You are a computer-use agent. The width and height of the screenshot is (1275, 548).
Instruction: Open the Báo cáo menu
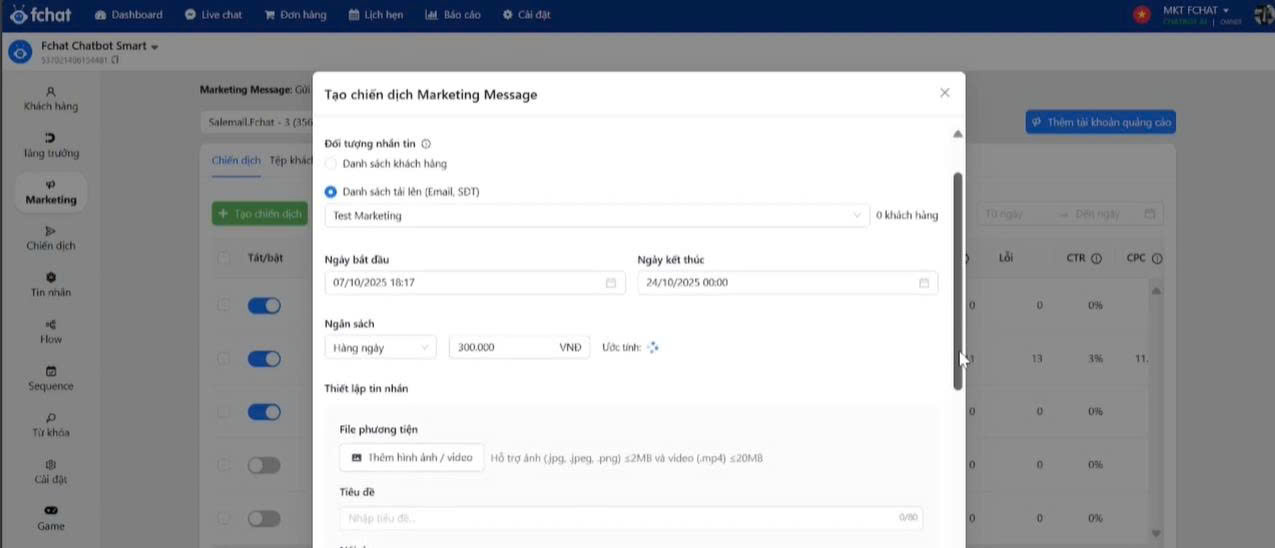pyautogui.click(x=451, y=15)
